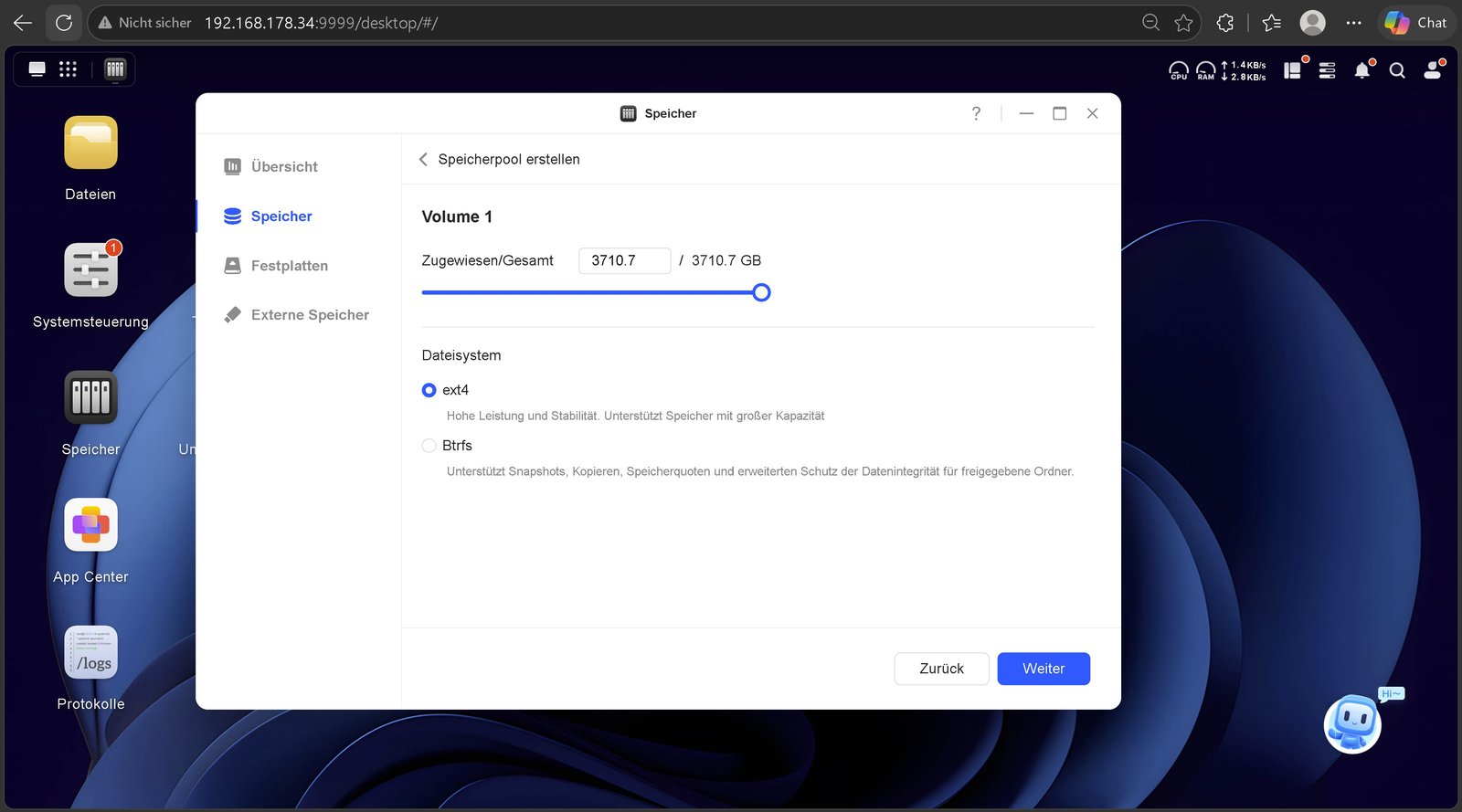Open browser settings and more menu
This screenshot has width=1462, height=812.
point(1354,23)
